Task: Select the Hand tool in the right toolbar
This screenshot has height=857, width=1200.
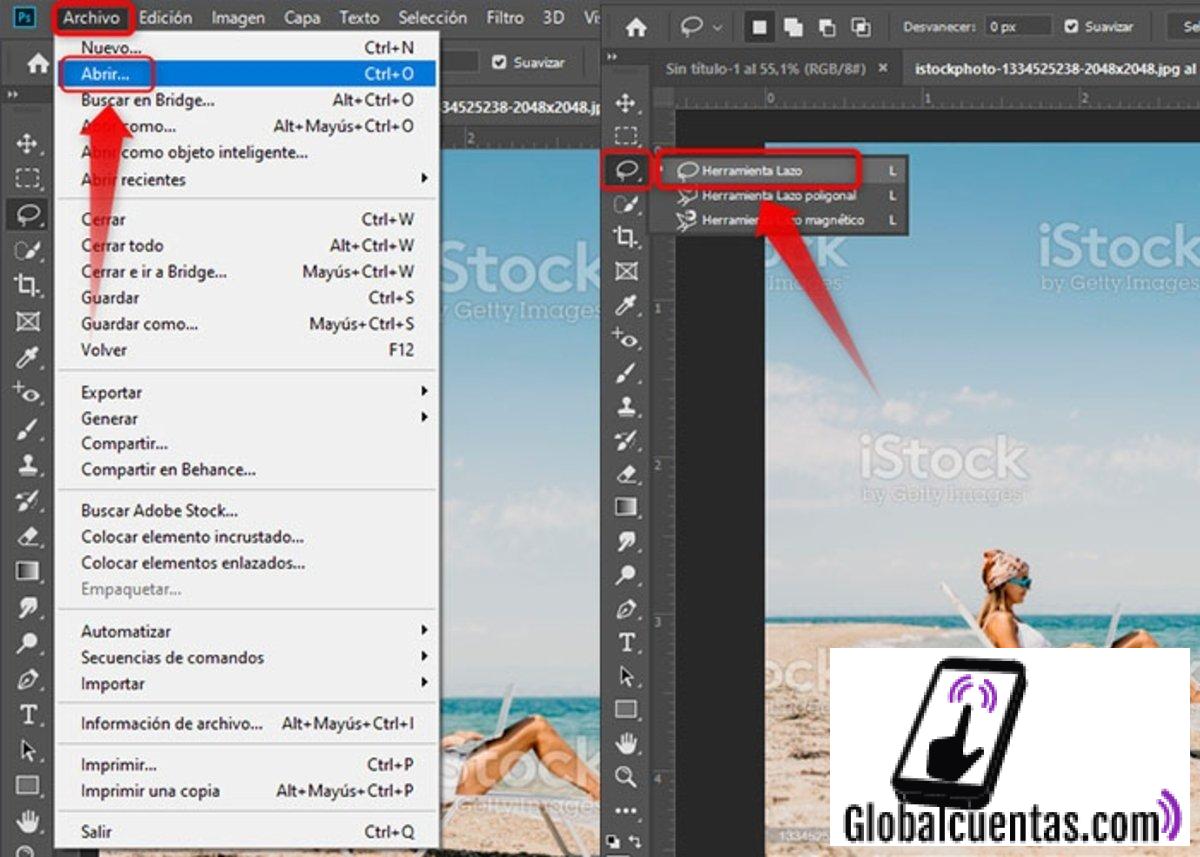Action: [626, 743]
